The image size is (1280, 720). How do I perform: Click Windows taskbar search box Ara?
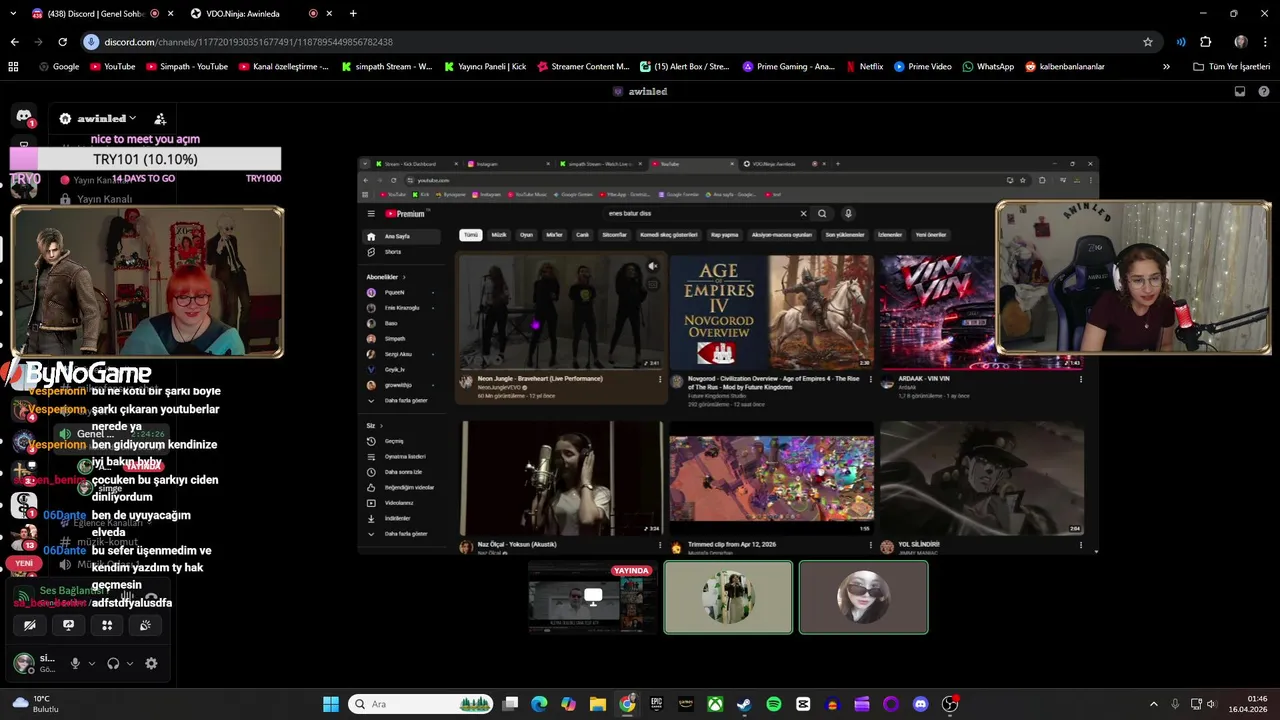tap(420, 704)
